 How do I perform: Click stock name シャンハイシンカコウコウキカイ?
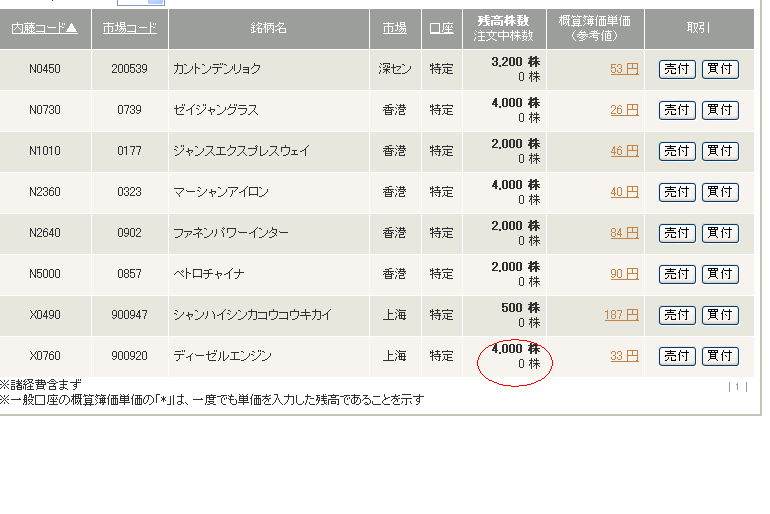[x=252, y=315]
